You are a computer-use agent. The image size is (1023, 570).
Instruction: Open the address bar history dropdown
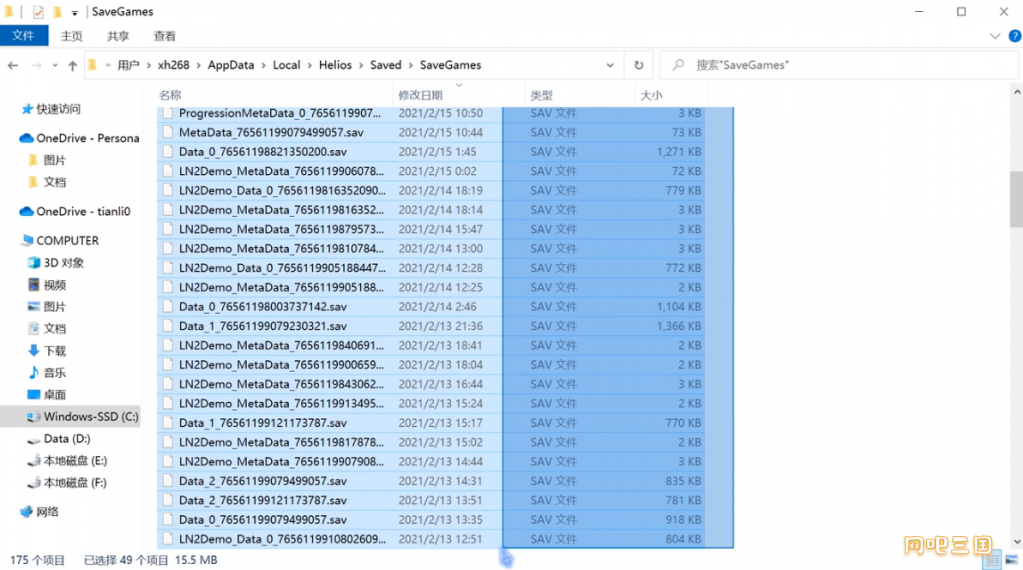[610, 65]
